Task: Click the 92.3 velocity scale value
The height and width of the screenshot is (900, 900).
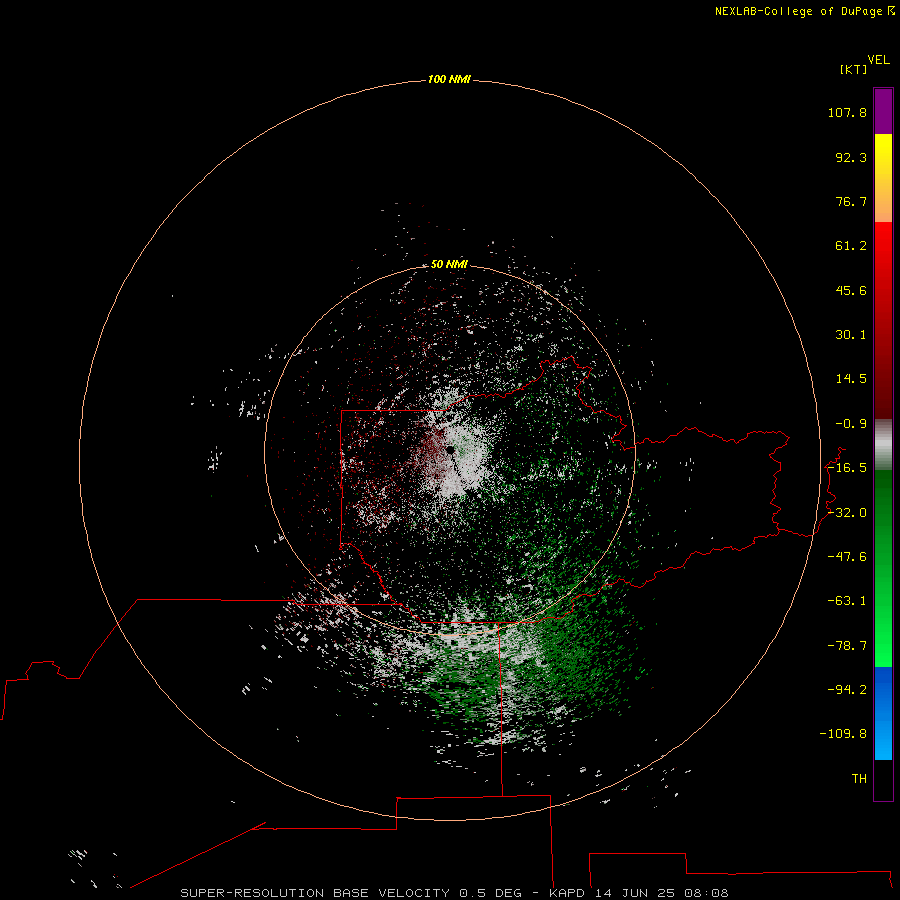Action: 851,157
